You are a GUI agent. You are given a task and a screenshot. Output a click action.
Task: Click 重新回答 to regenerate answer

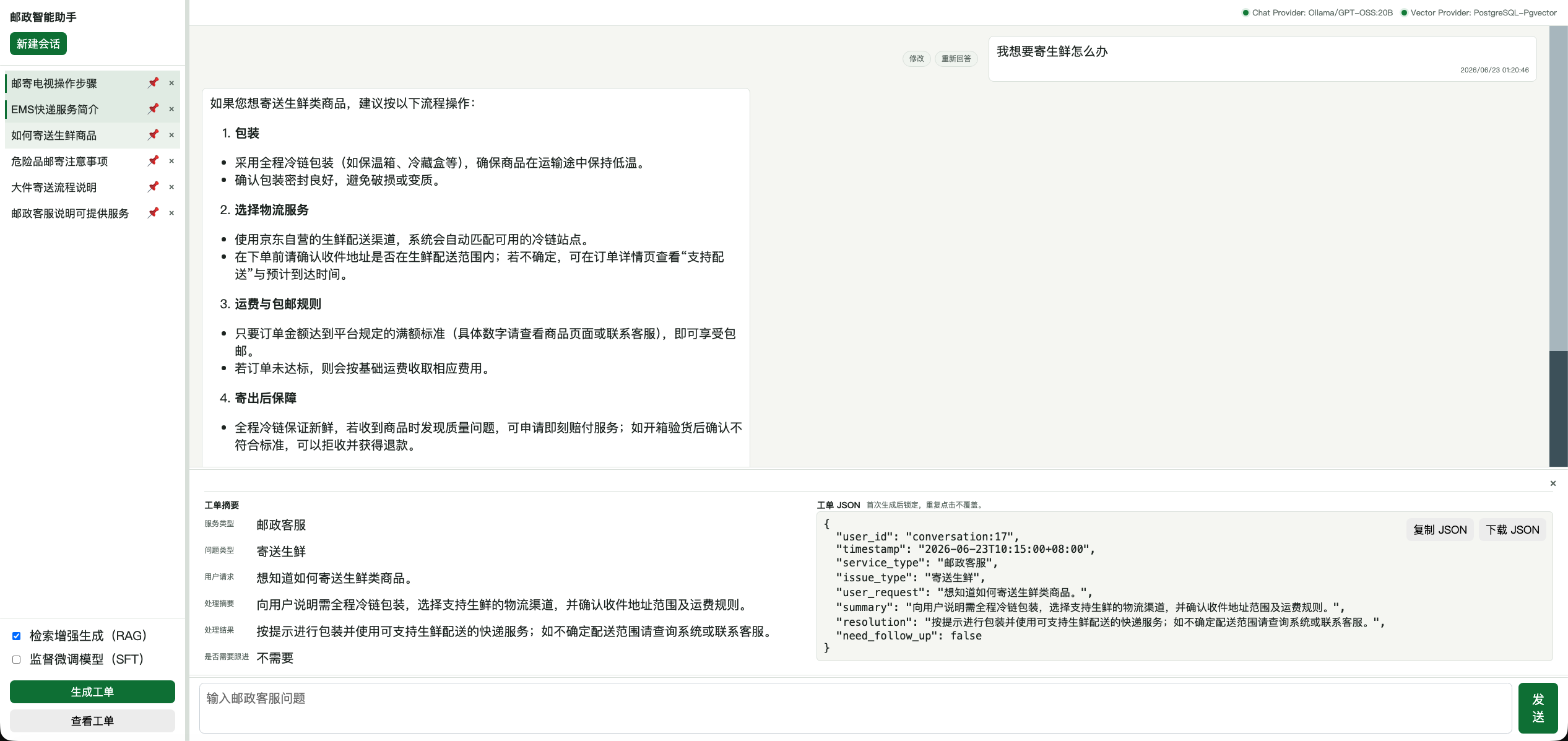[x=956, y=59]
